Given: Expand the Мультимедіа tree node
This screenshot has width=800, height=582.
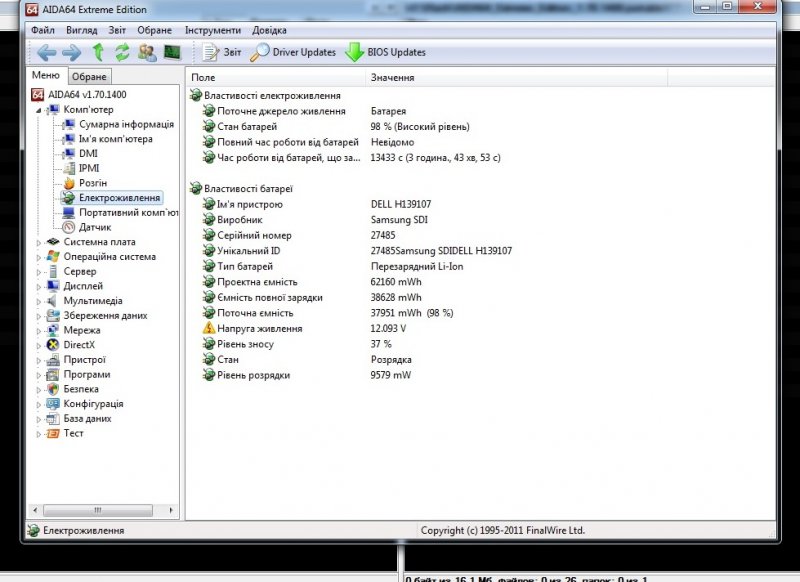Looking at the screenshot, I should click(40, 301).
